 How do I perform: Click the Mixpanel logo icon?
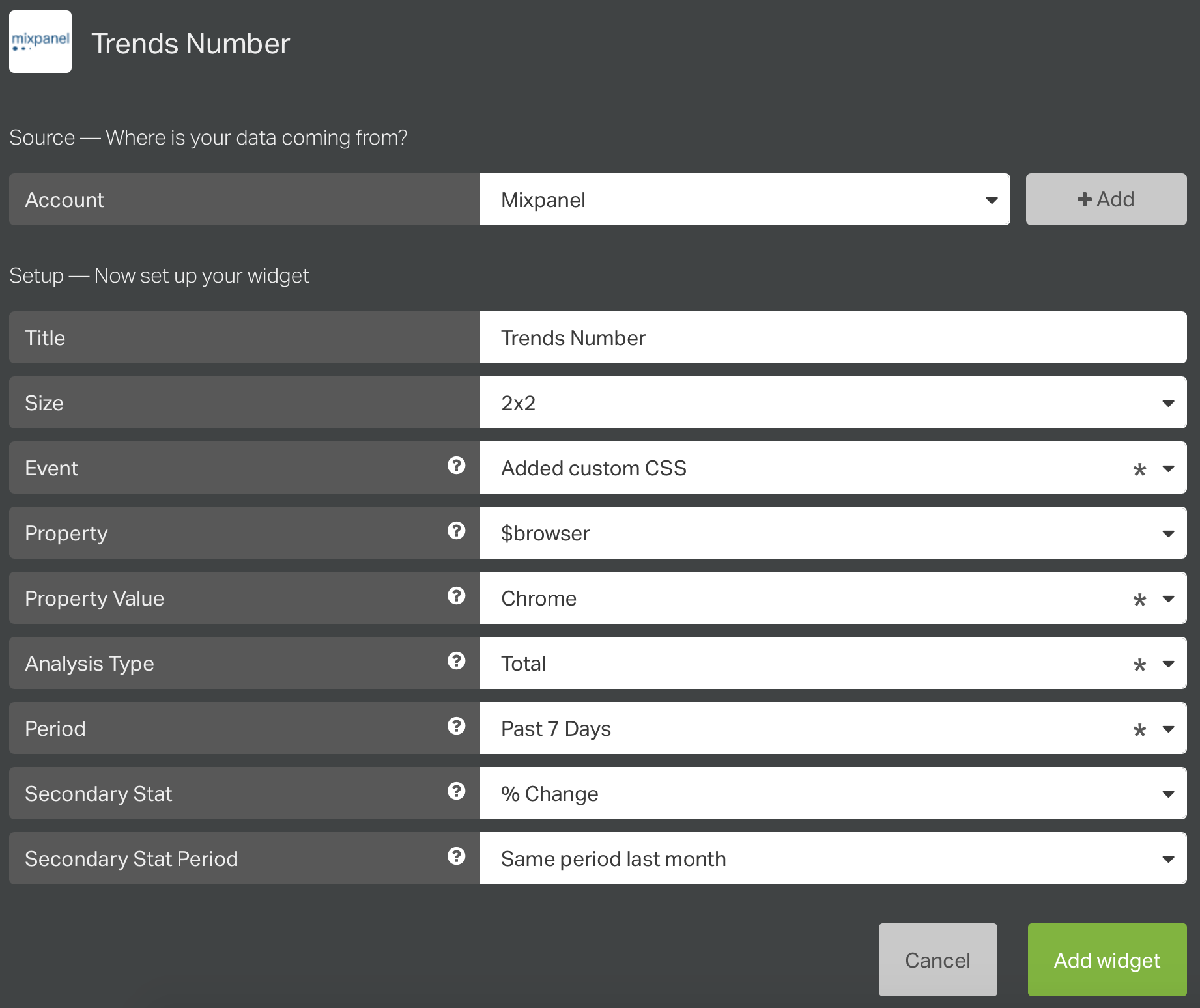point(40,42)
